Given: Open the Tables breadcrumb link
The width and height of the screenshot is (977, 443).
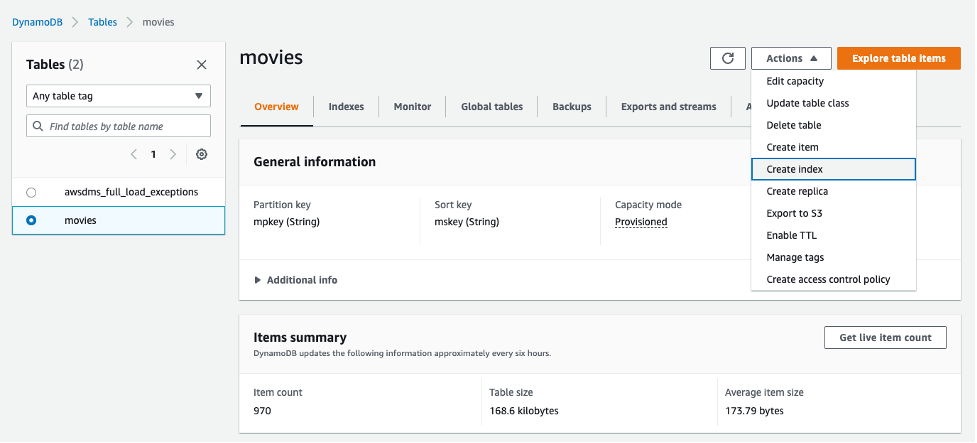Looking at the screenshot, I should click(x=102, y=21).
